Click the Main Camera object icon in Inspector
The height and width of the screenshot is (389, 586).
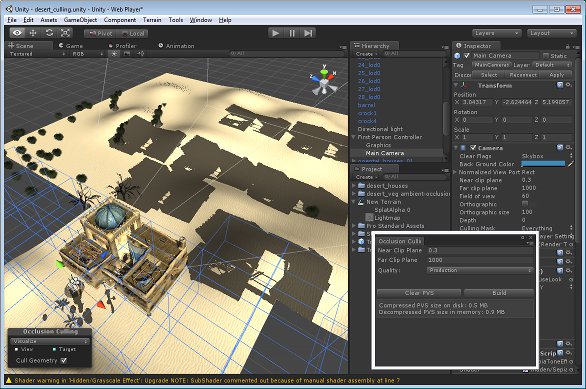457,56
